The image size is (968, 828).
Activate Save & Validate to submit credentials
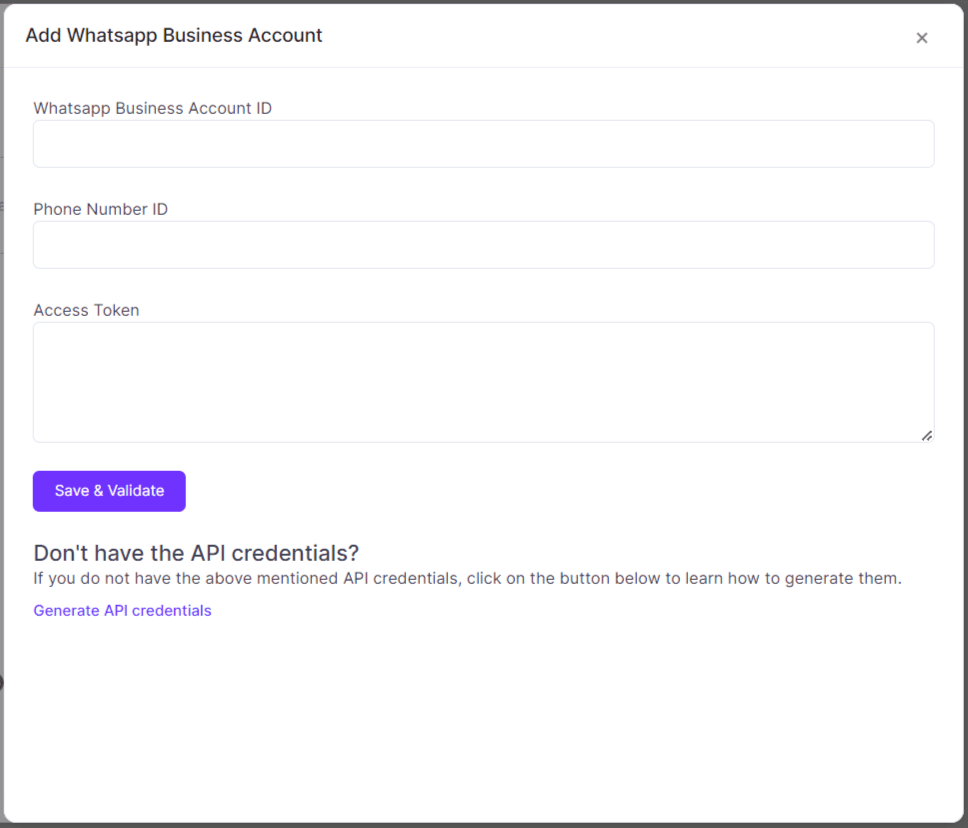pyautogui.click(x=108, y=491)
